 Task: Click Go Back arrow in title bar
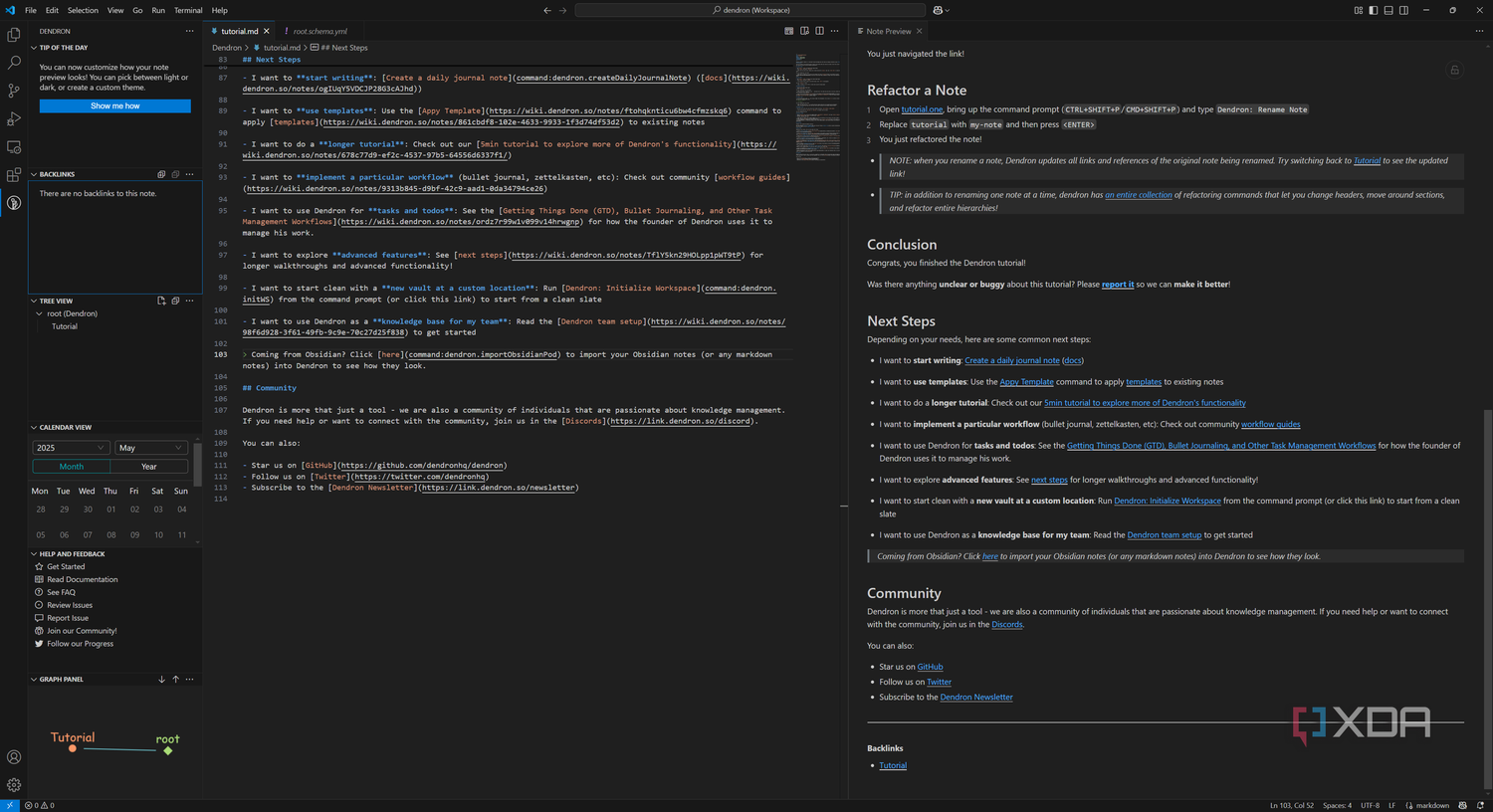pos(546,10)
